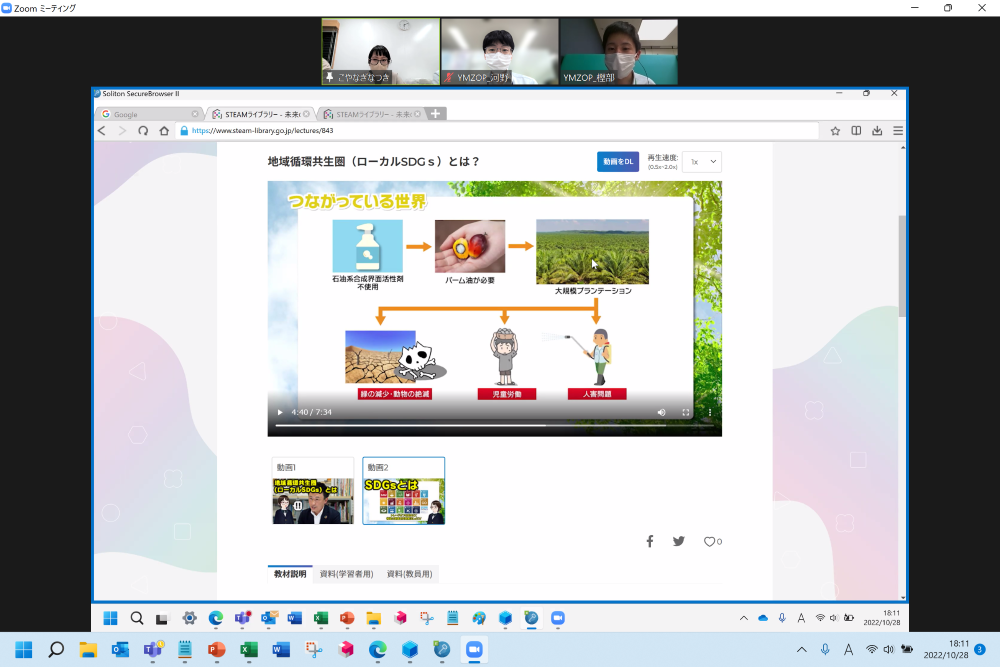The height and width of the screenshot is (667, 1000).
Task: Go back in the SecureBrowser
Action: tap(101, 131)
